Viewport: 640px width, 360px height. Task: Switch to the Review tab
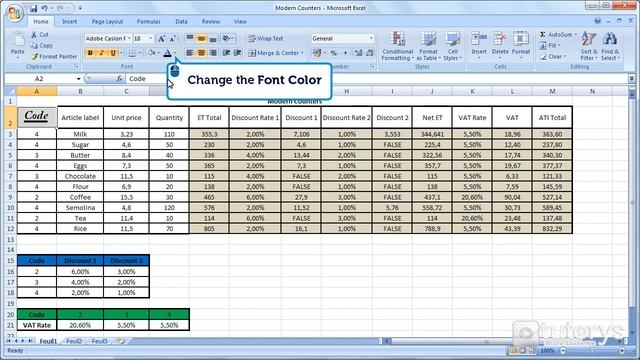click(211, 22)
